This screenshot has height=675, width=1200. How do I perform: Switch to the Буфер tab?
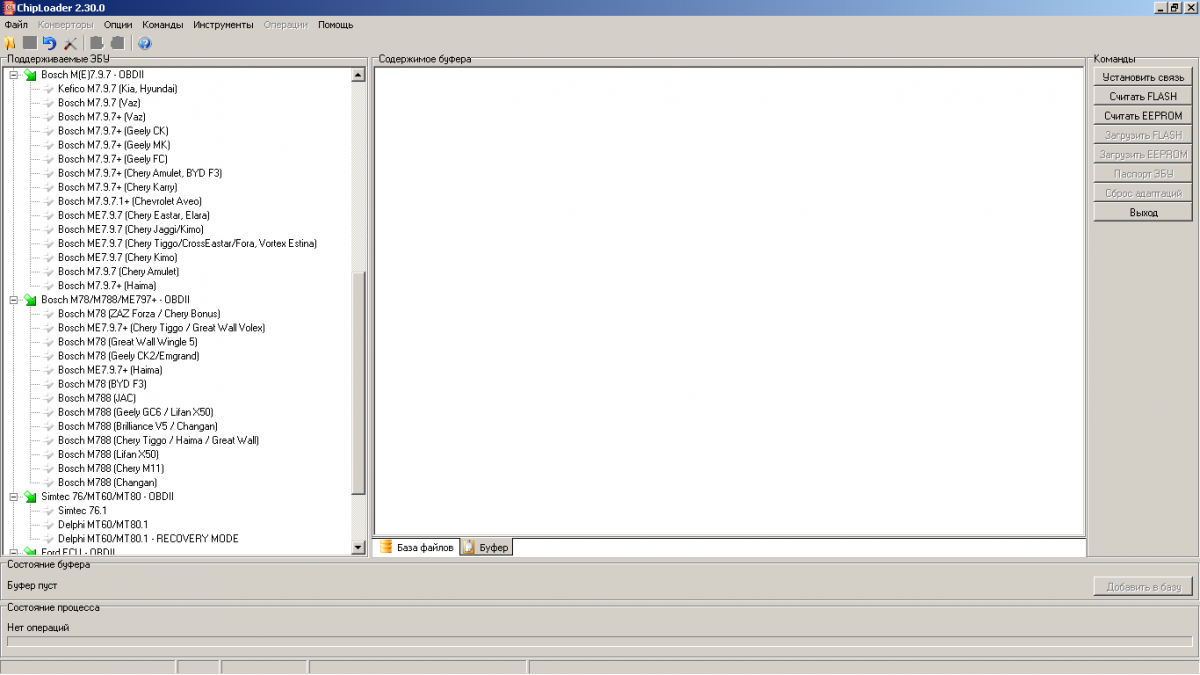(x=486, y=547)
